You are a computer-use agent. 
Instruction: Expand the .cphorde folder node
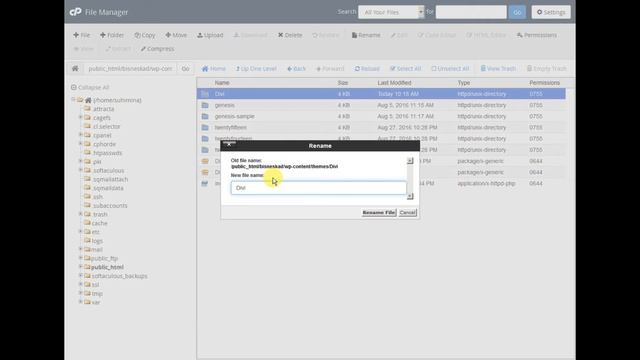point(80,144)
